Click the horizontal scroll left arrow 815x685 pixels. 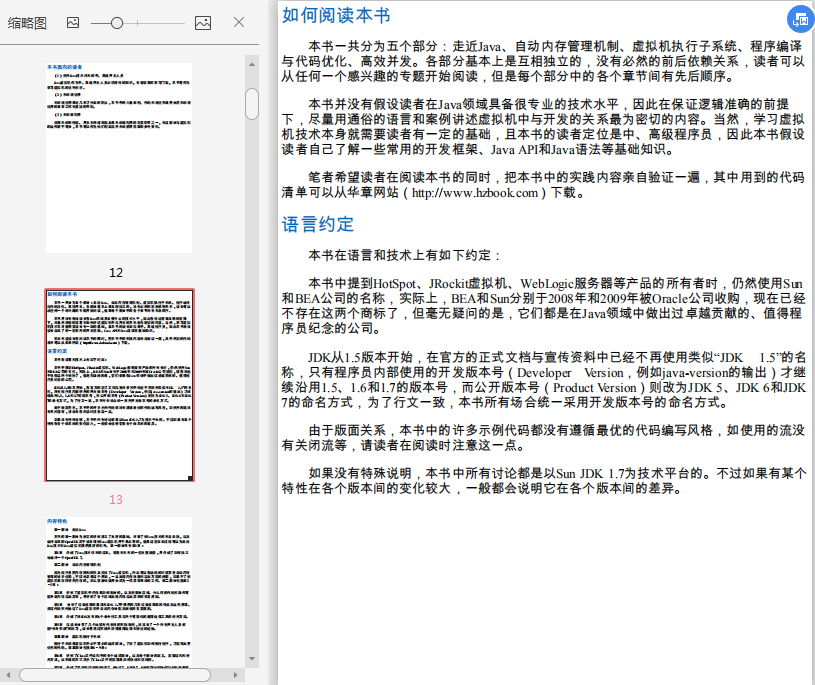8,675
